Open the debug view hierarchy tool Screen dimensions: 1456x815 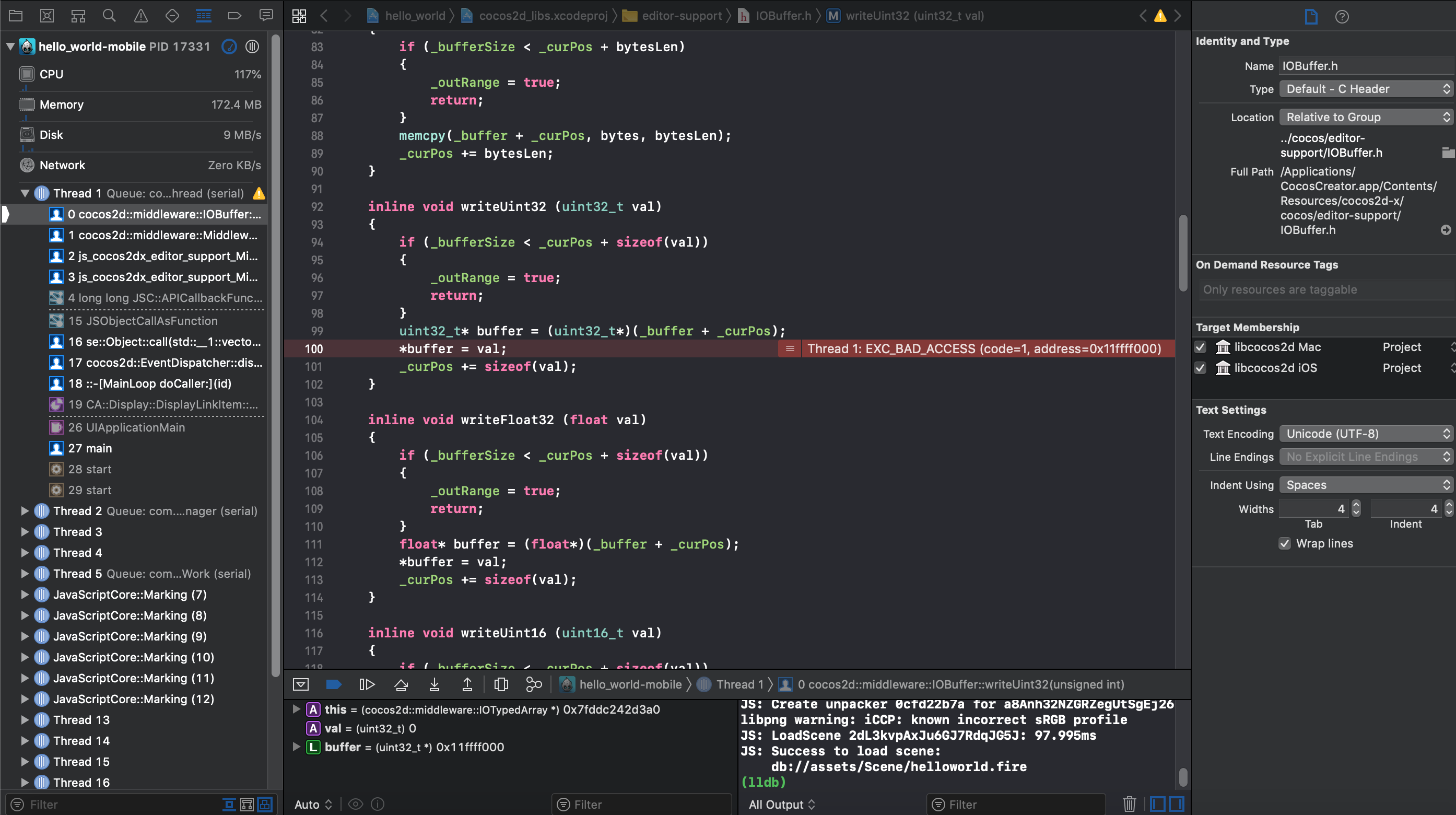[x=501, y=685]
